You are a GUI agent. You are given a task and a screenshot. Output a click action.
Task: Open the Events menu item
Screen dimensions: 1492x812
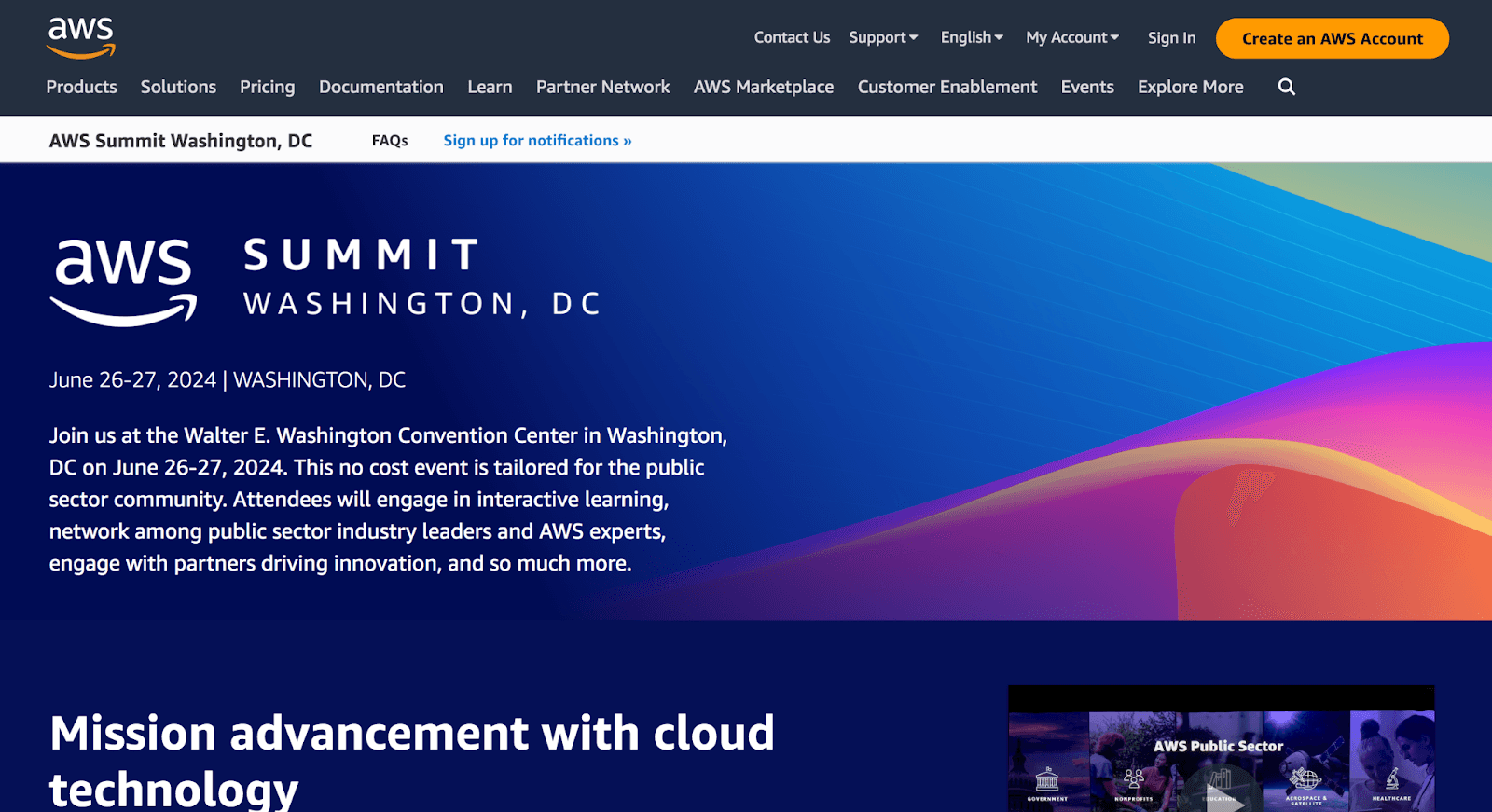click(1087, 87)
